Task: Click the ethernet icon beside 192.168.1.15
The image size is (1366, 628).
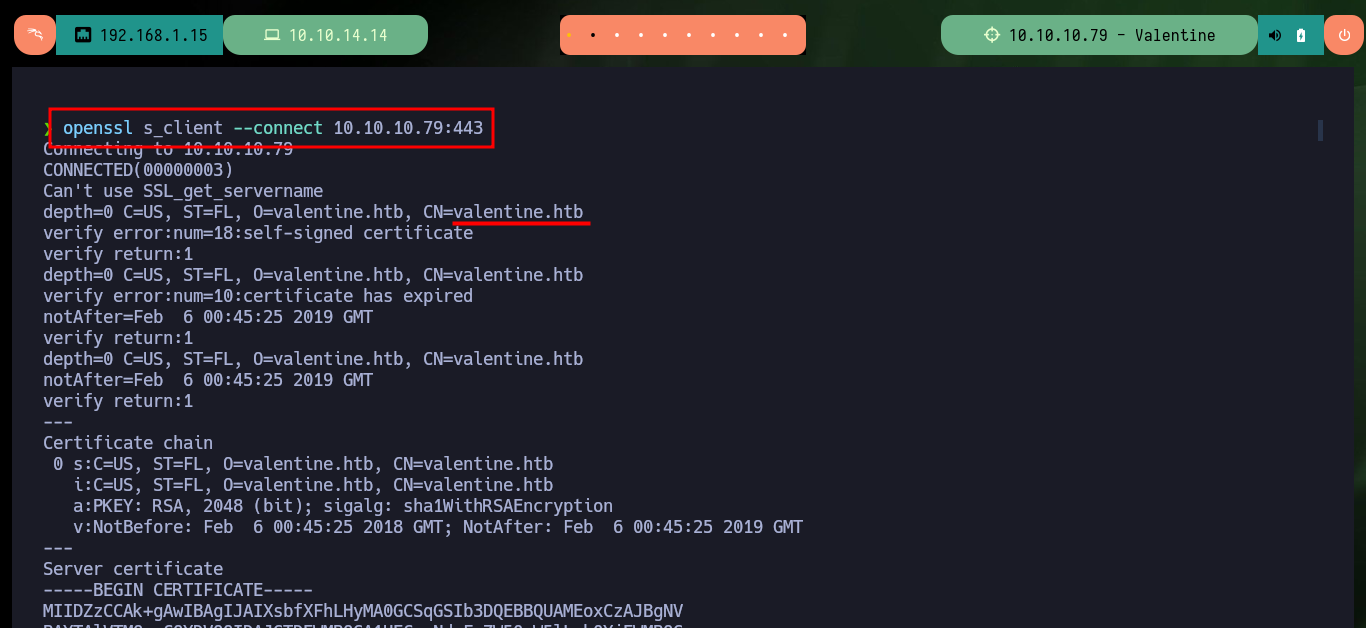Action: [83, 35]
